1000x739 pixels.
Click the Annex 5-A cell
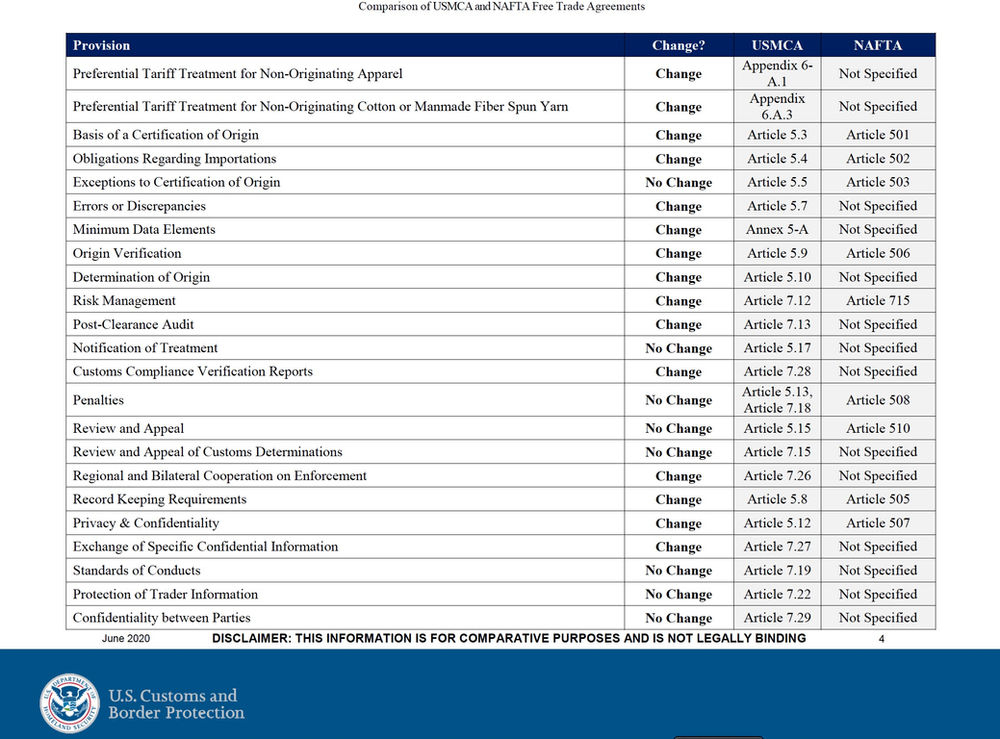tap(777, 229)
